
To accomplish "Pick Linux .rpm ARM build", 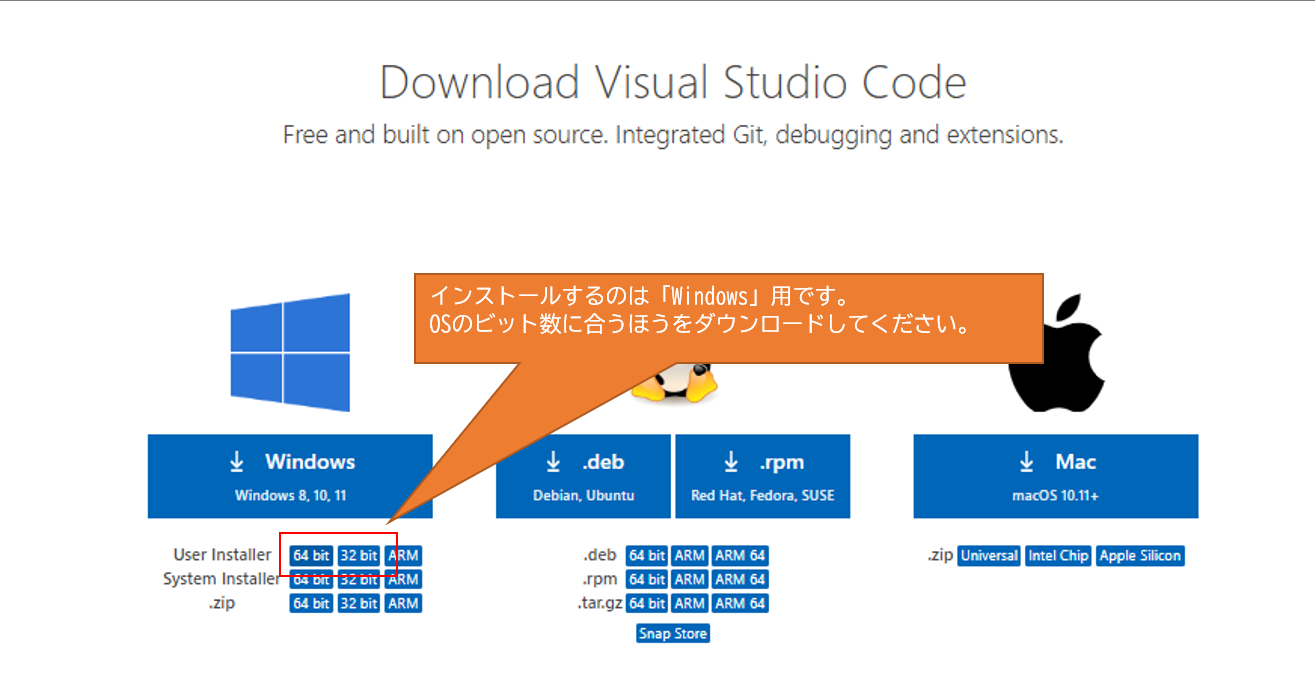I will pyautogui.click(x=689, y=579).
